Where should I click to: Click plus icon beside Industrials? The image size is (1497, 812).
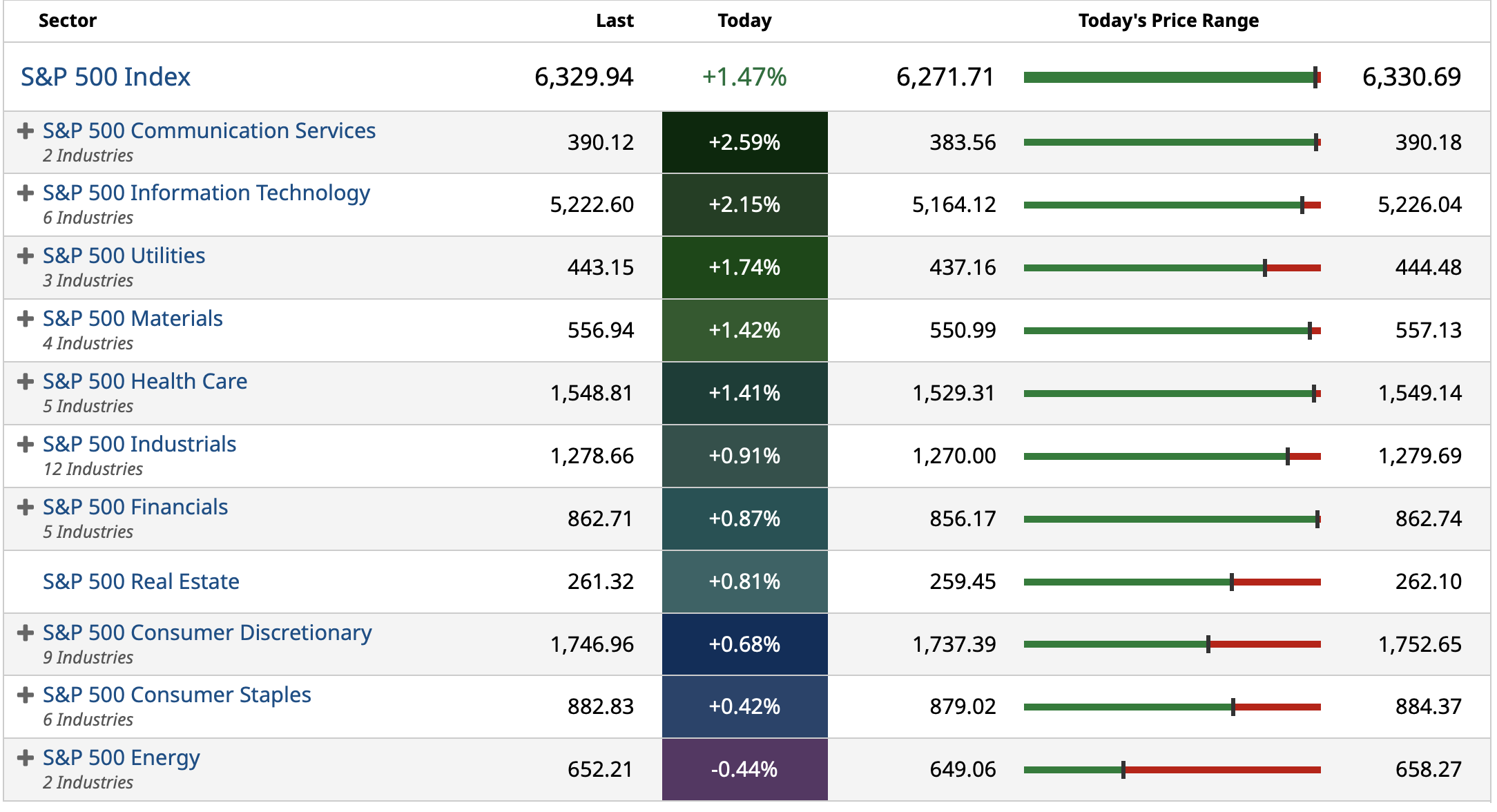pos(26,444)
